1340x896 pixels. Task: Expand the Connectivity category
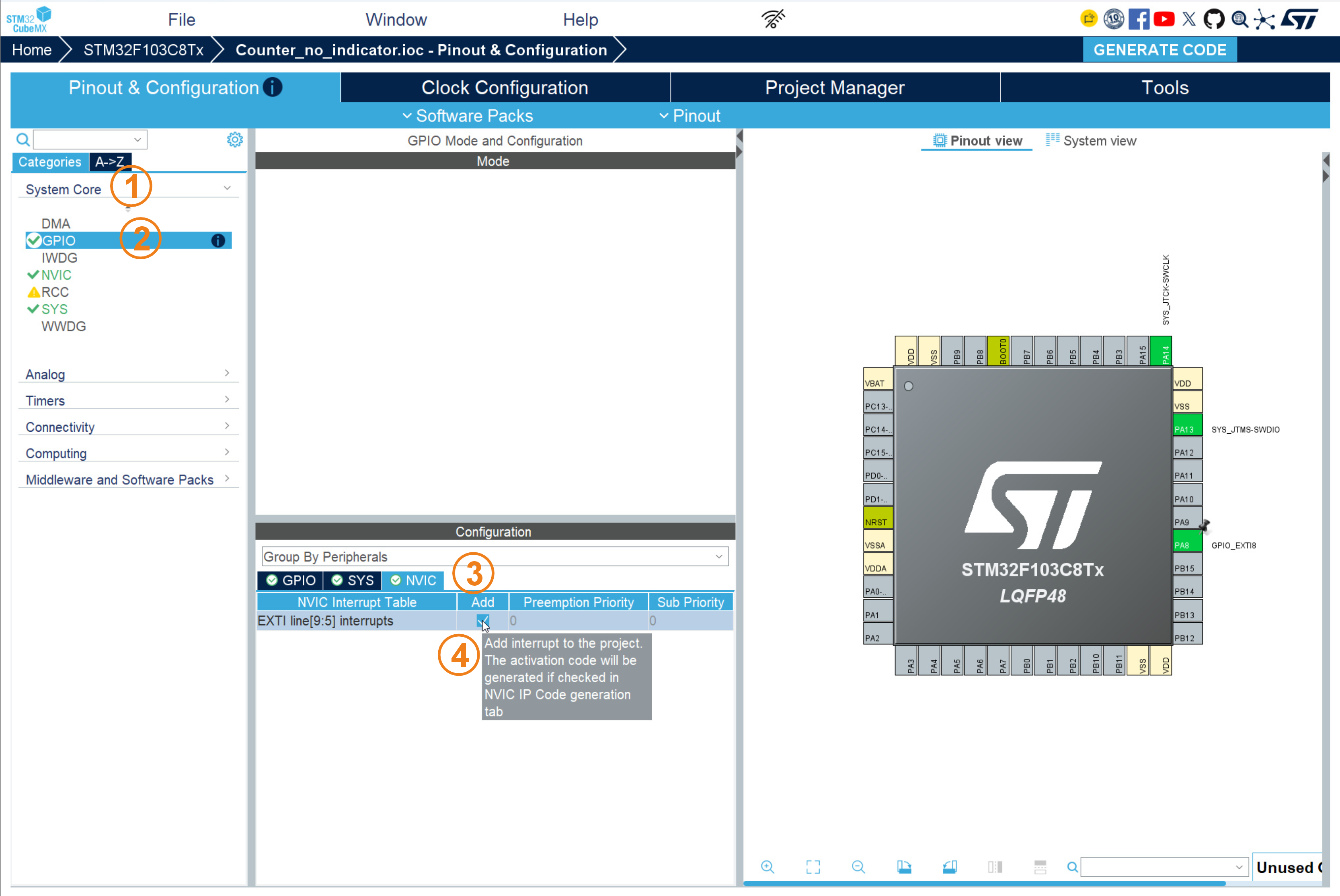128,427
